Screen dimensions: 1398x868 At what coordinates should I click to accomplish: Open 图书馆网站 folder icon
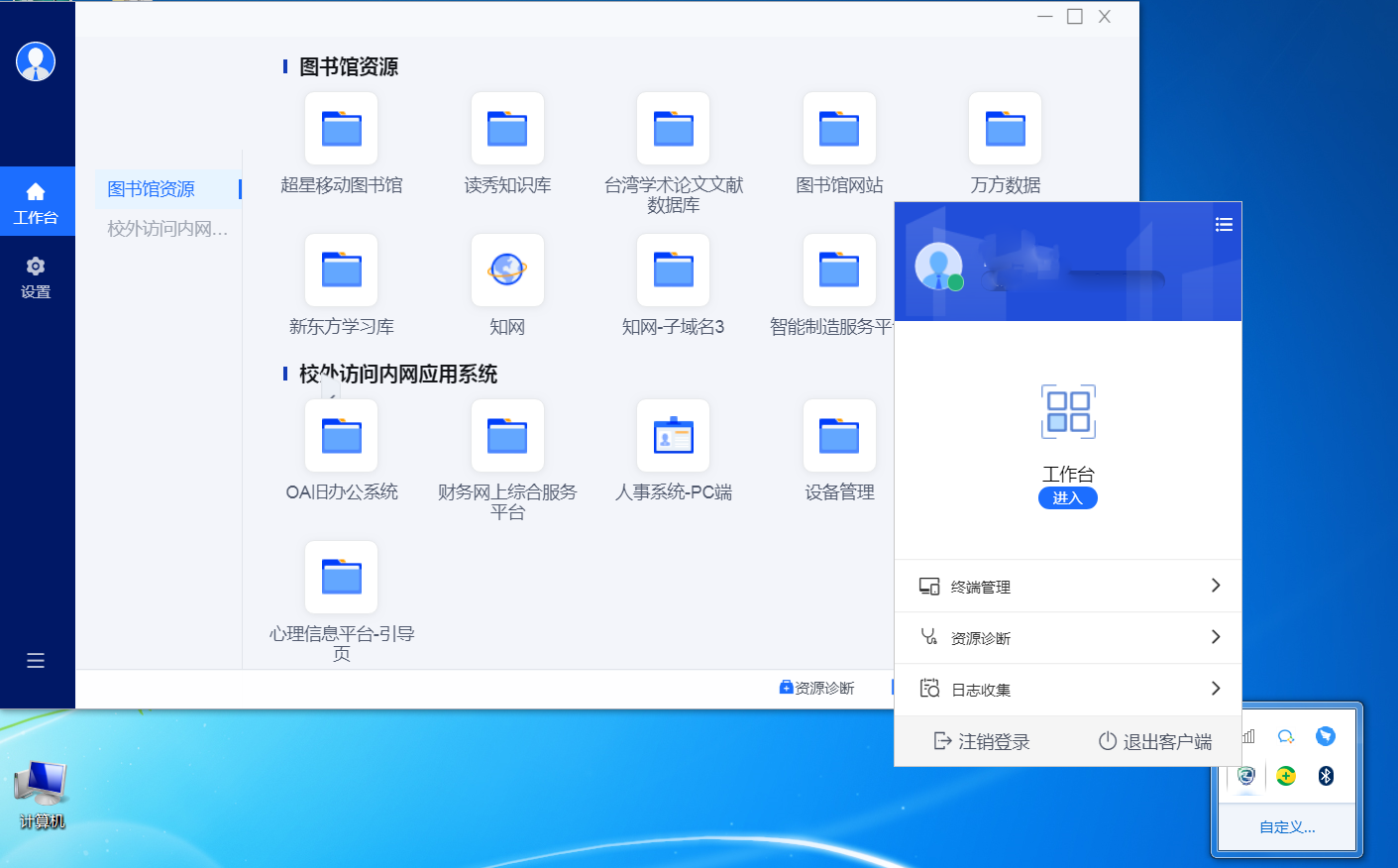pyautogui.click(x=839, y=129)
